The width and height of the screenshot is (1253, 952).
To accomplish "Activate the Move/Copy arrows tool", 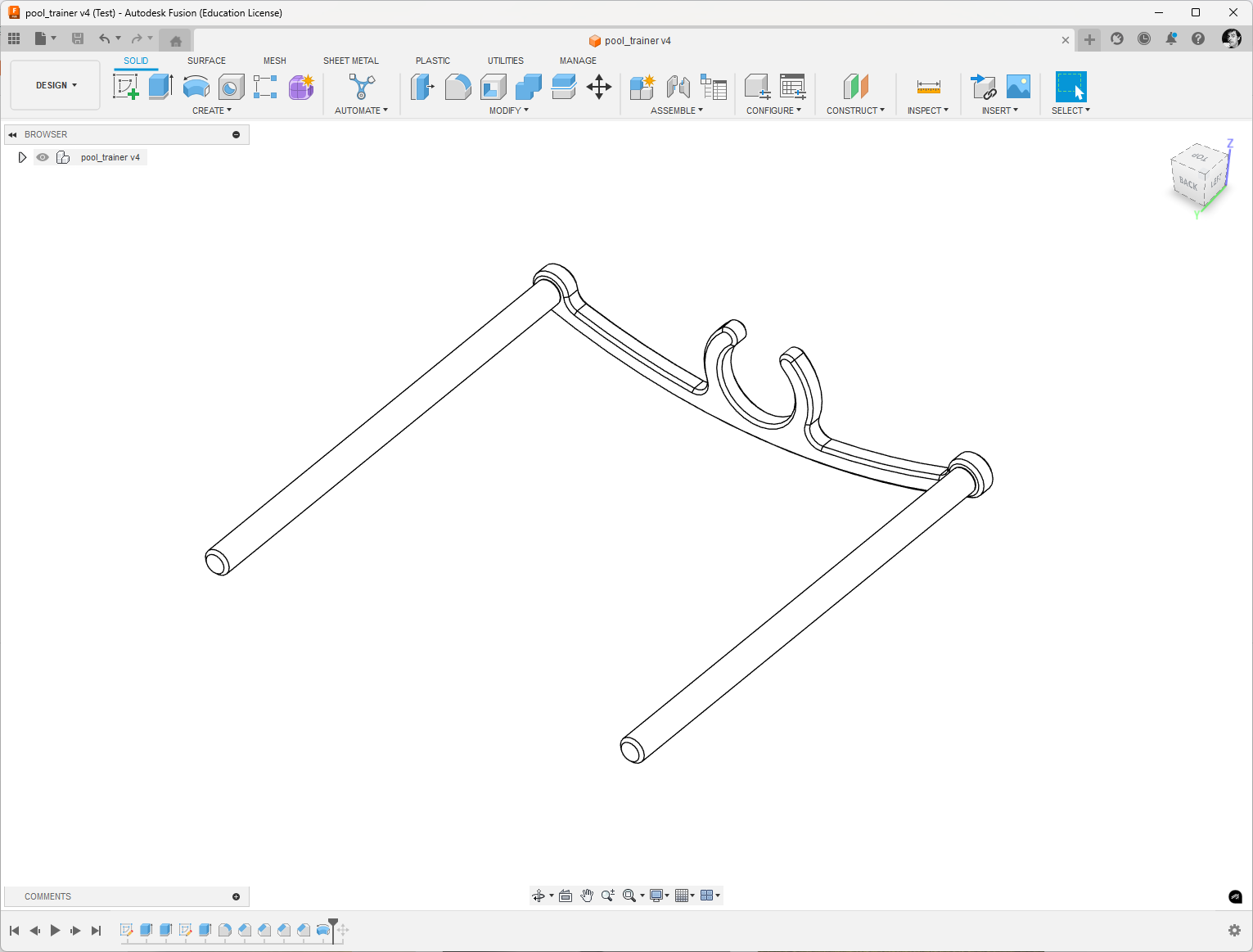I will (599, 86).
